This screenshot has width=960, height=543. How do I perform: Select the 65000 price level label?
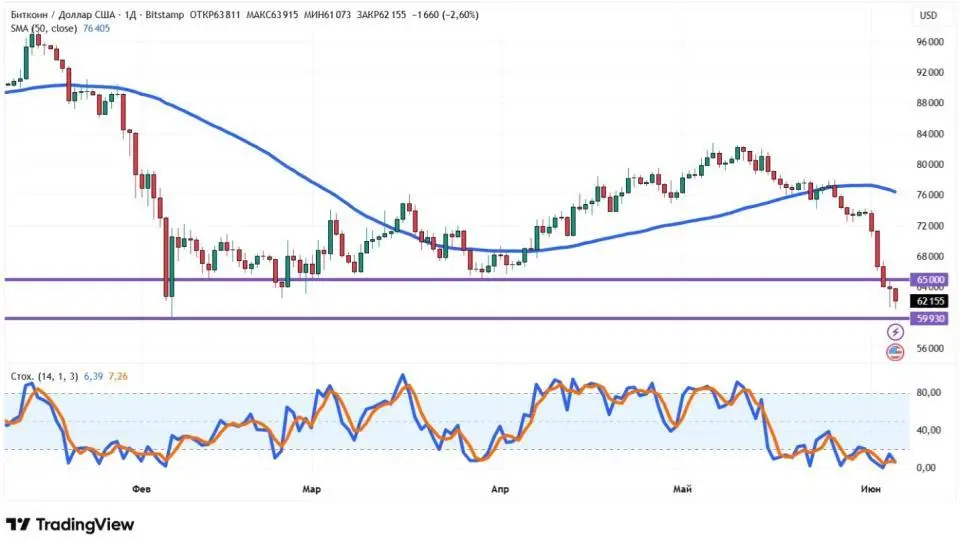[x=929, y=280]
